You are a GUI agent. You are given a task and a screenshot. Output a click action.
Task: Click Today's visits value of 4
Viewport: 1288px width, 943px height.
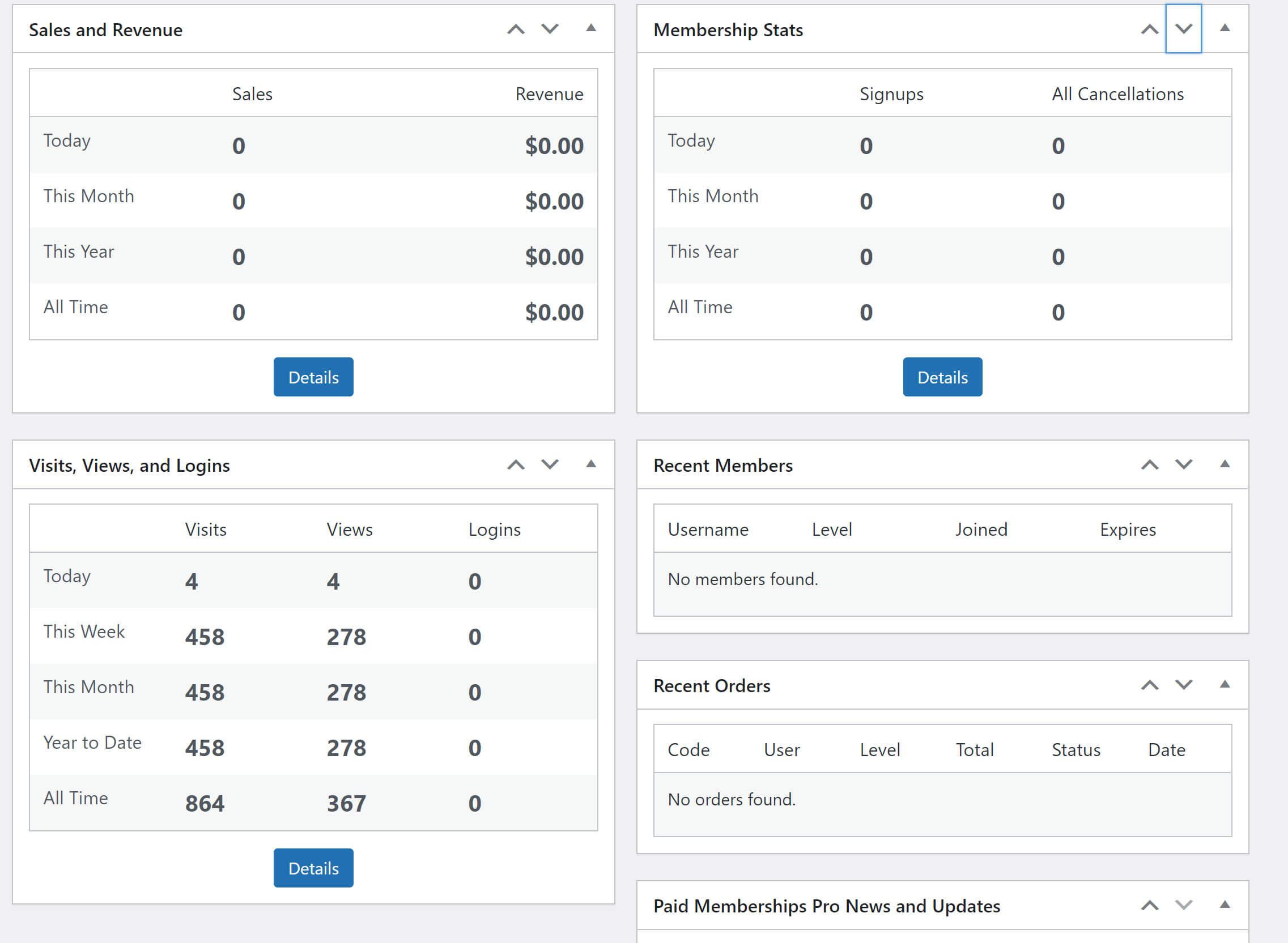[x=192, y=582]
